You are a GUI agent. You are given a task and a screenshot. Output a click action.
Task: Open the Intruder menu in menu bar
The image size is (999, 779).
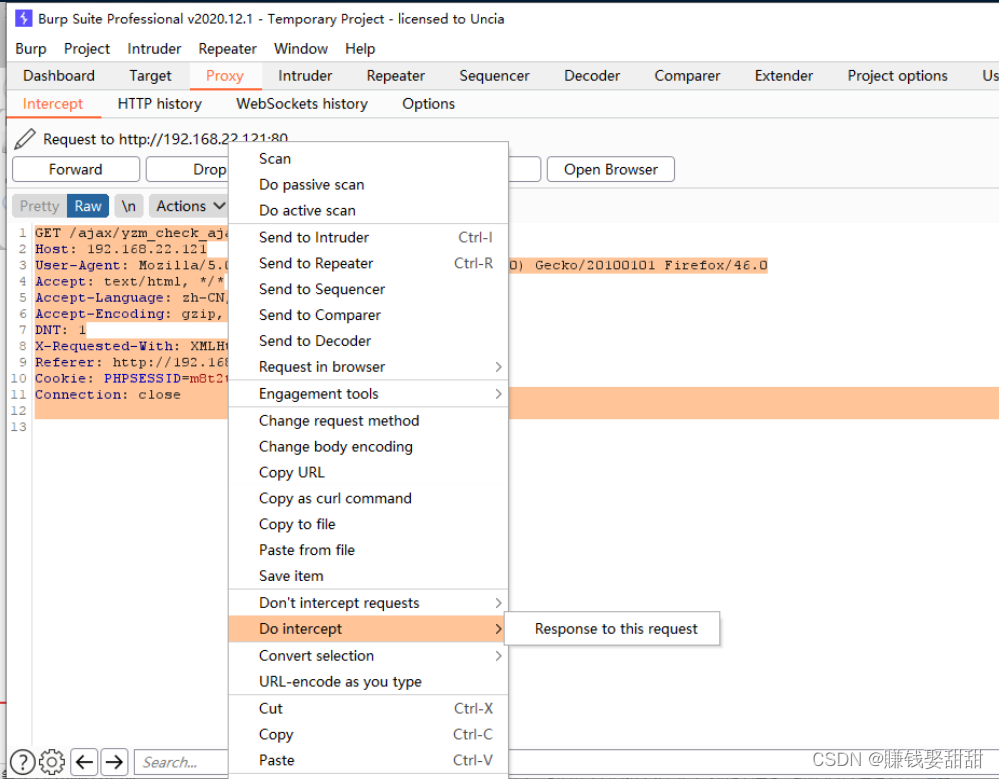154,48
